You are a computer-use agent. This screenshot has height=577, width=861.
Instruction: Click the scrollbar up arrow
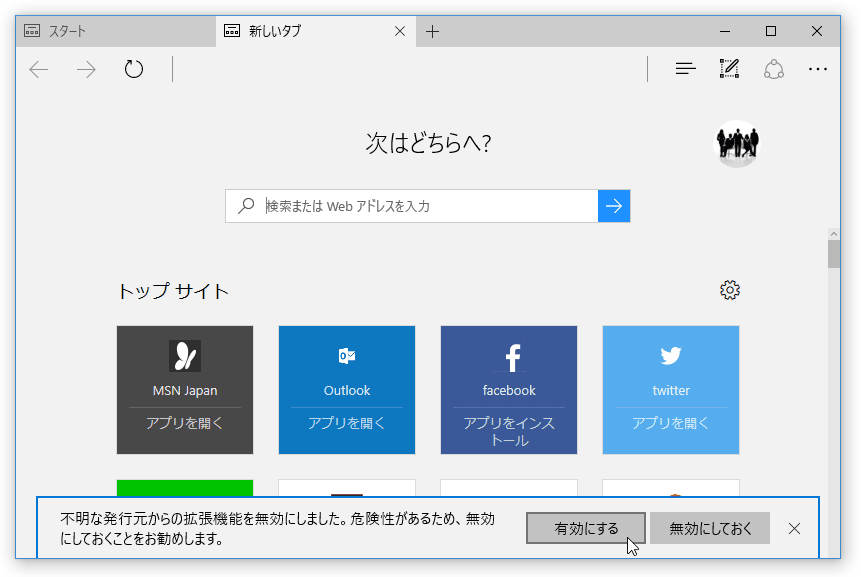[x=834, y=234]
